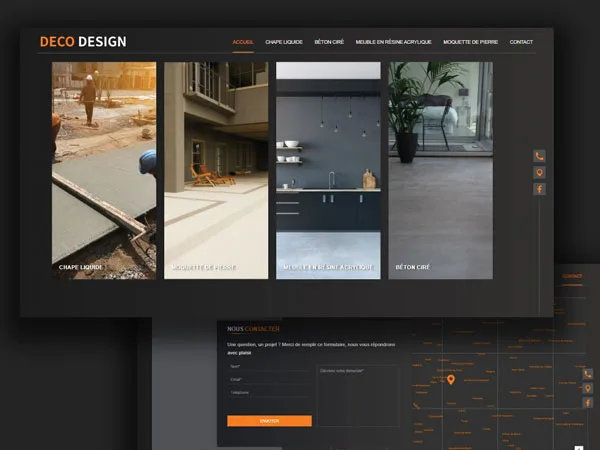
Task: Click the Facebook icon on the lower page
Action: [x=588, y=403]
